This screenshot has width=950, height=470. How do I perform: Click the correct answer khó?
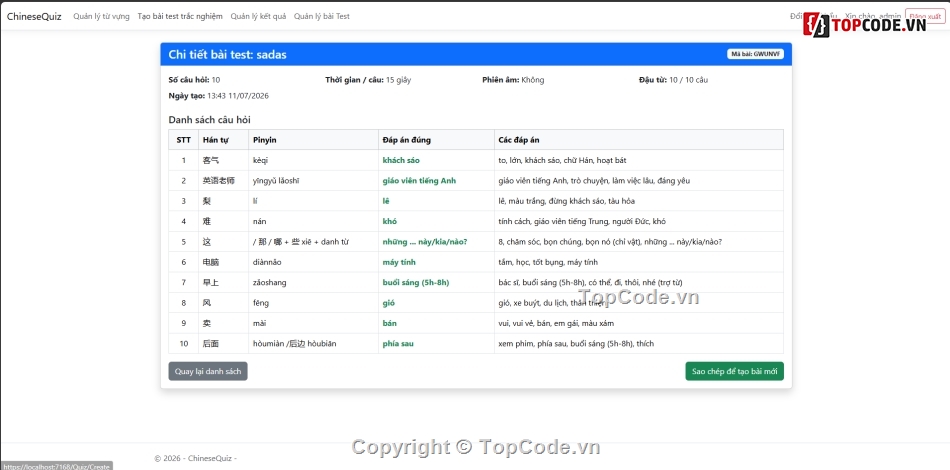[390, 222]
